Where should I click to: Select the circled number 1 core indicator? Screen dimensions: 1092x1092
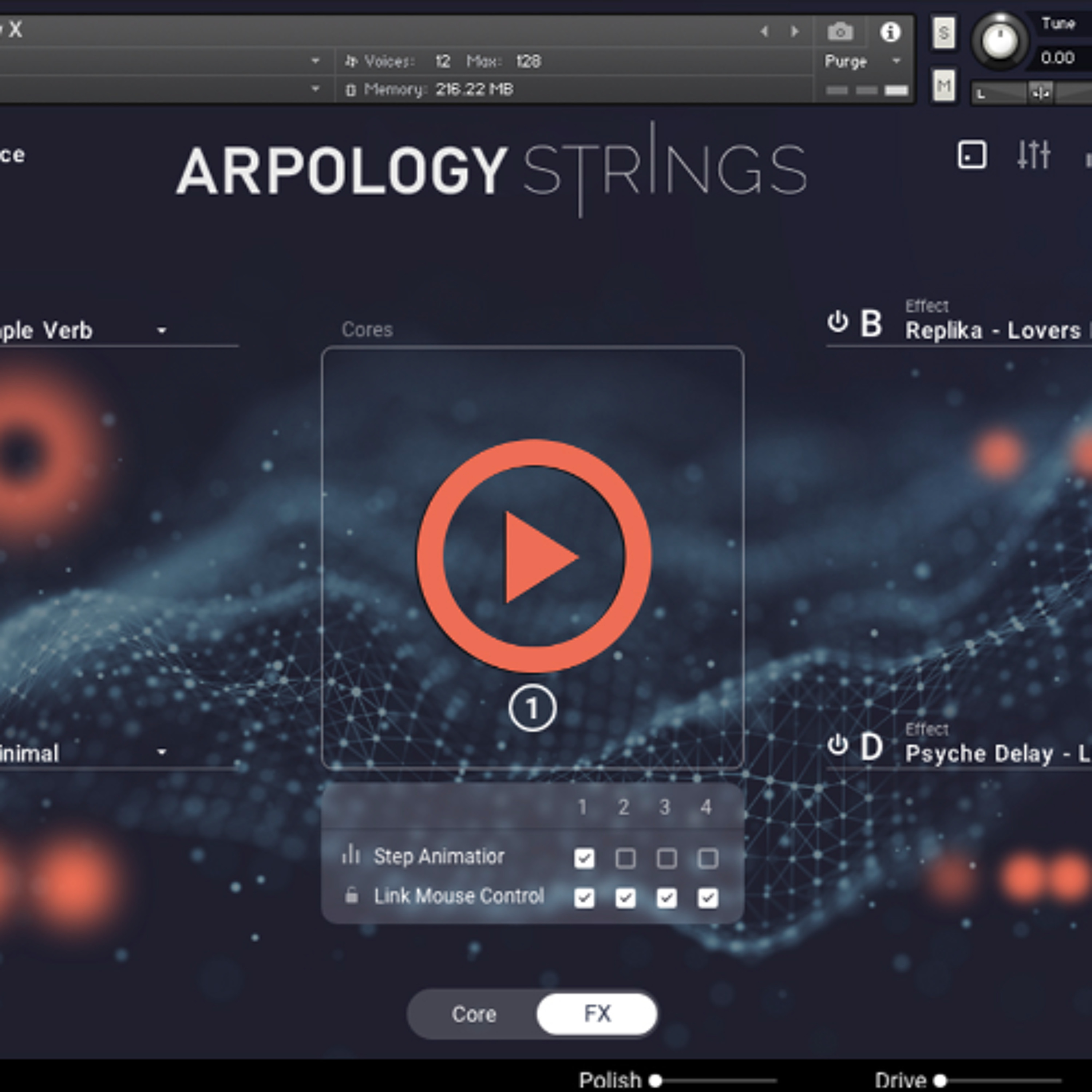tap(533, 708)
